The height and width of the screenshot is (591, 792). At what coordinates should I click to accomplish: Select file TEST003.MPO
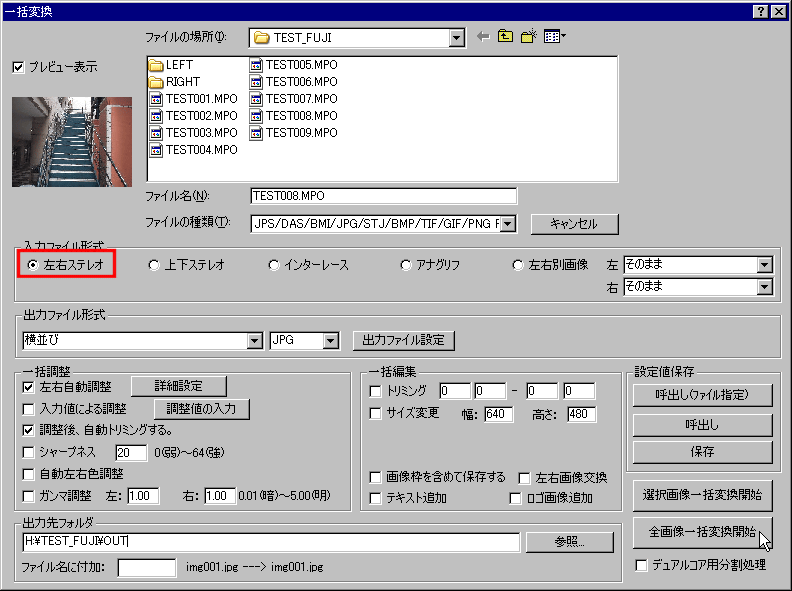193,133
